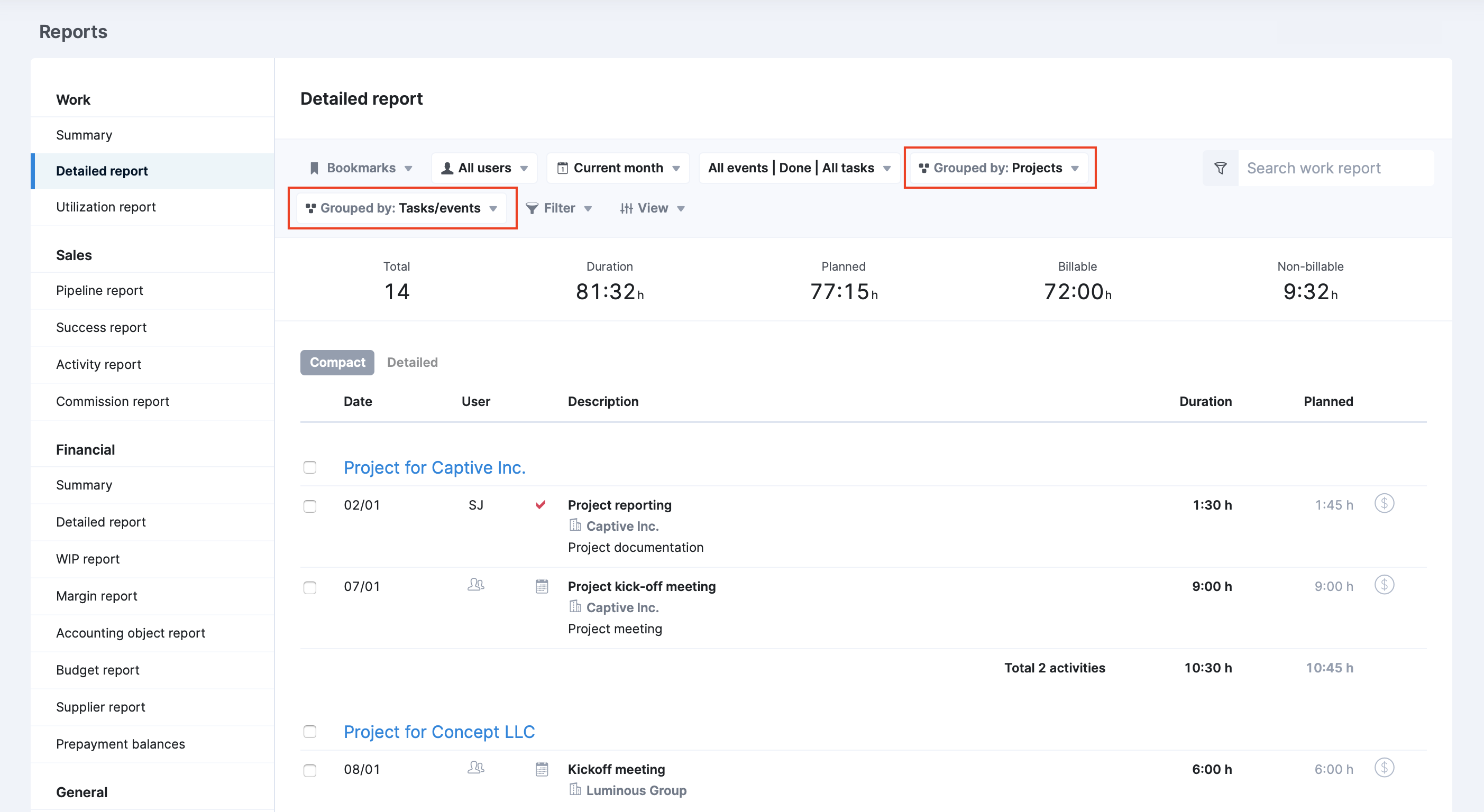Click the bookmark icon in Bookmarks
The image size is (1484, 812).
coord(314,168)
